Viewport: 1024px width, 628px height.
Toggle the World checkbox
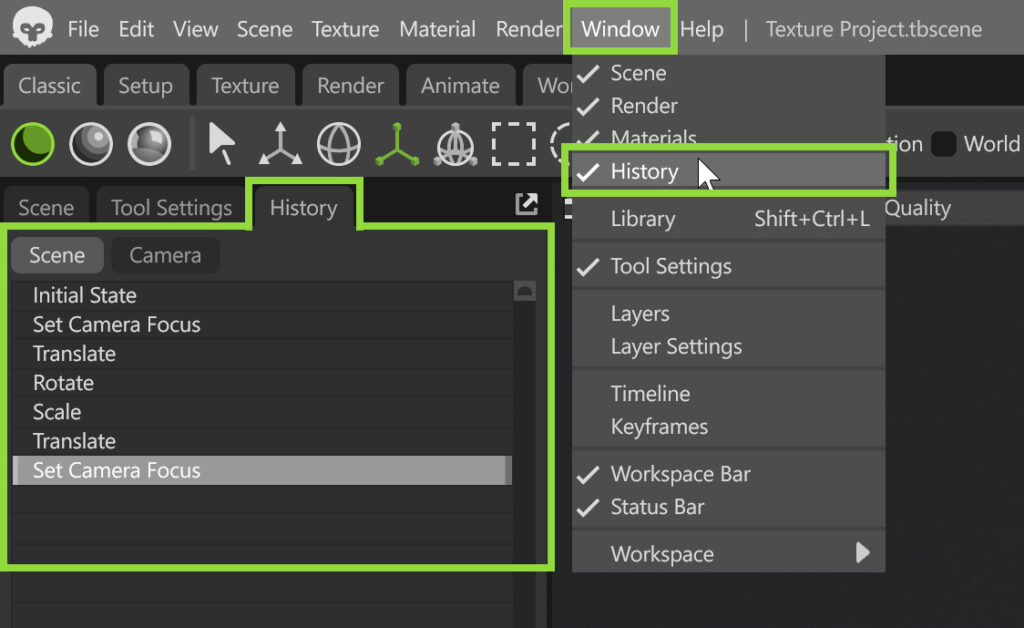click(x=943, y=144)
